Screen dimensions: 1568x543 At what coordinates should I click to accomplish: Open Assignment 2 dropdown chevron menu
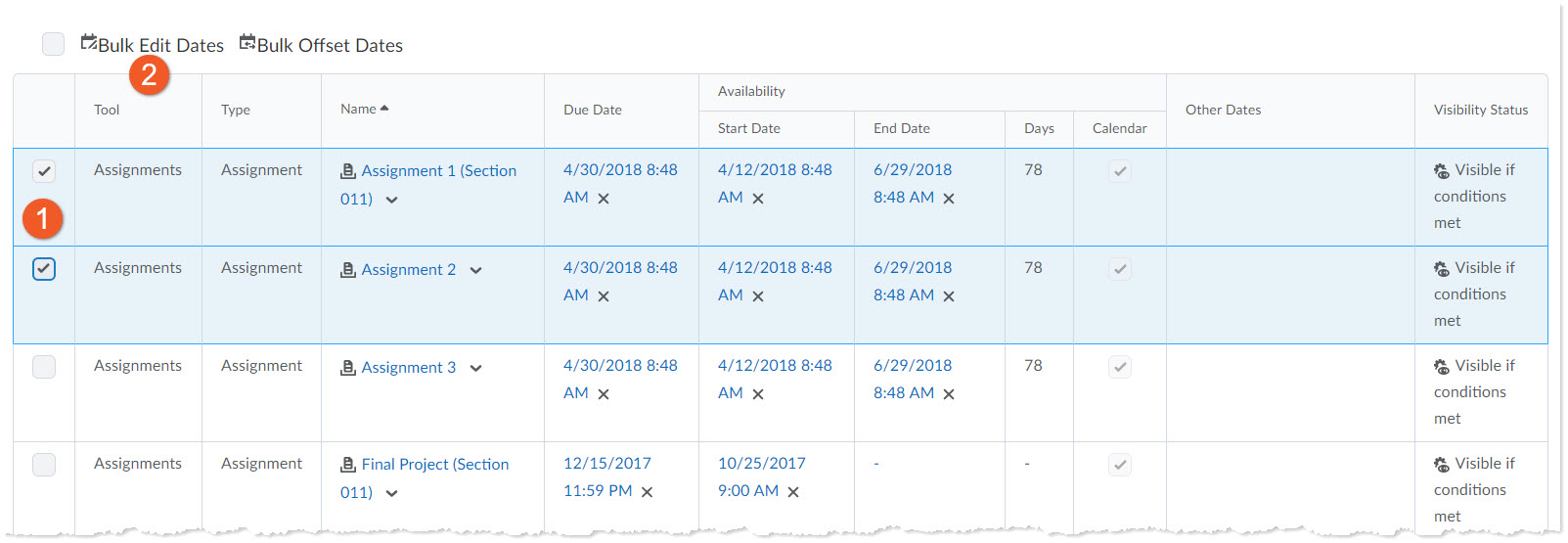click(x=475, y=271)
